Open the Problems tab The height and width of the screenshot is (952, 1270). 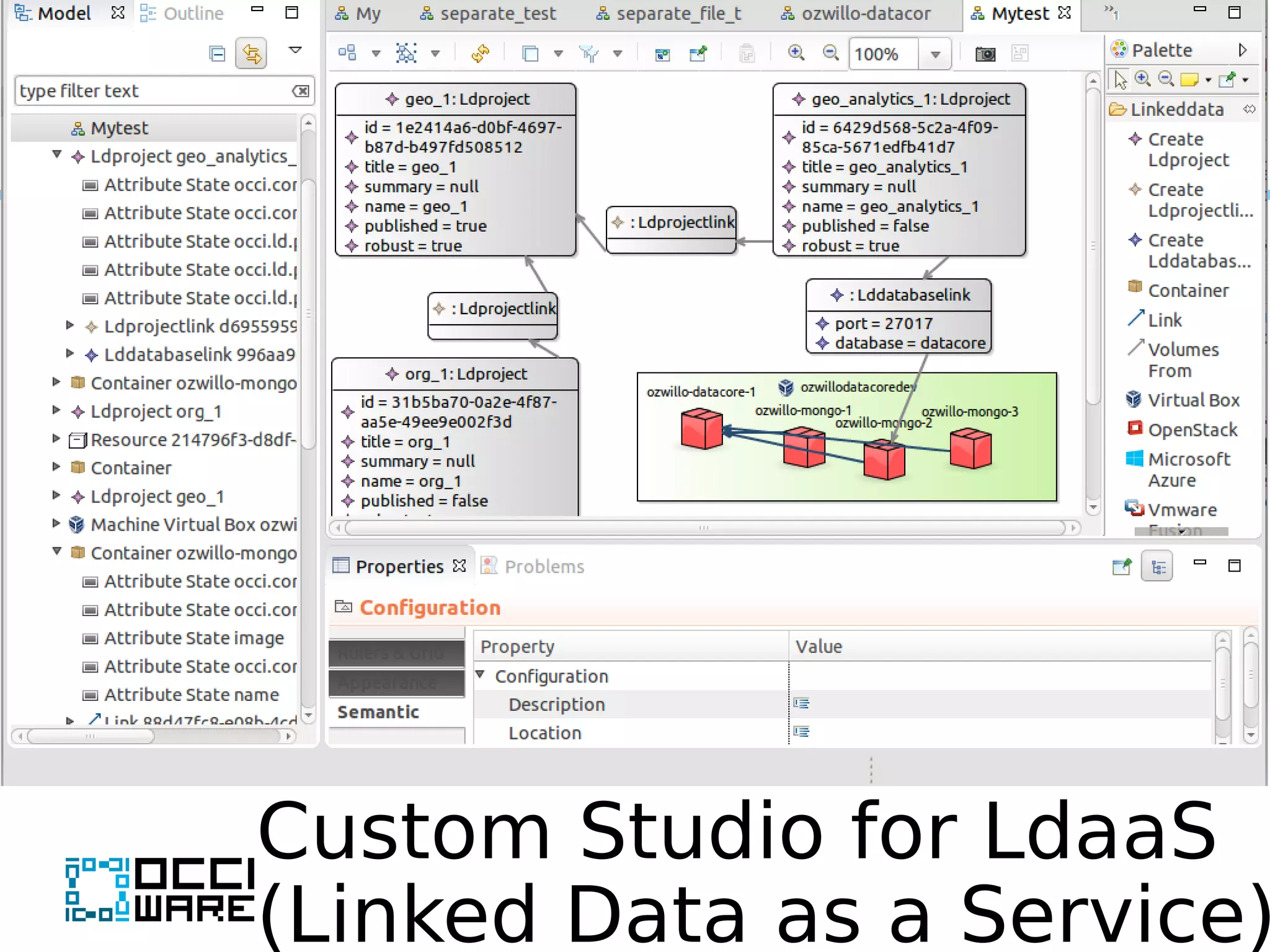click(x=533, y=566)
